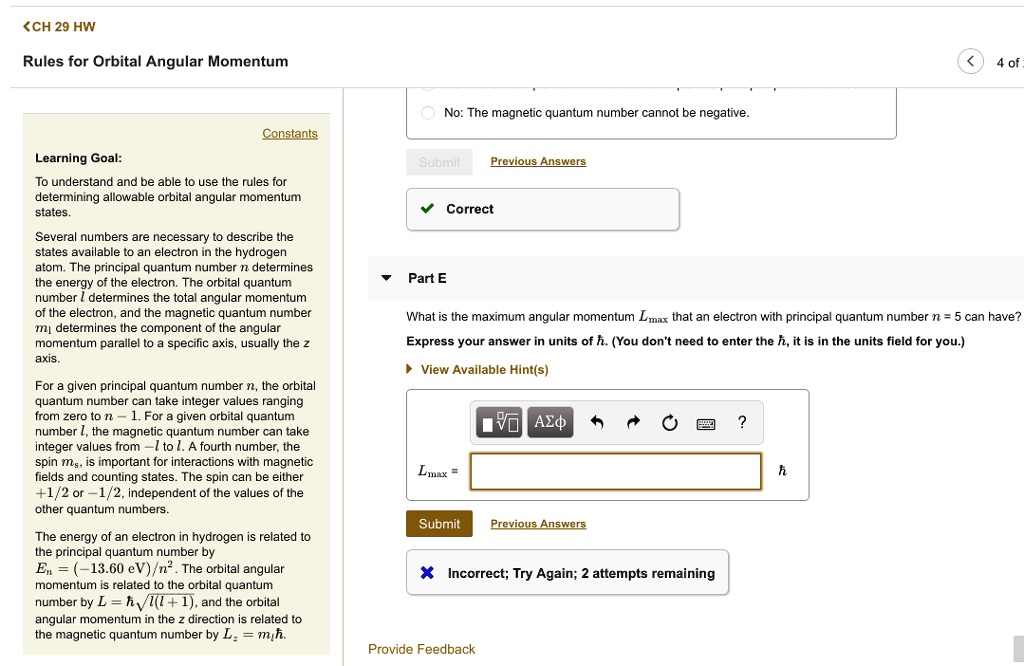This screenshot has height=666, width=1024.
Task: Navigate to the previous item using the circled chevron
Action: (970, 60)
